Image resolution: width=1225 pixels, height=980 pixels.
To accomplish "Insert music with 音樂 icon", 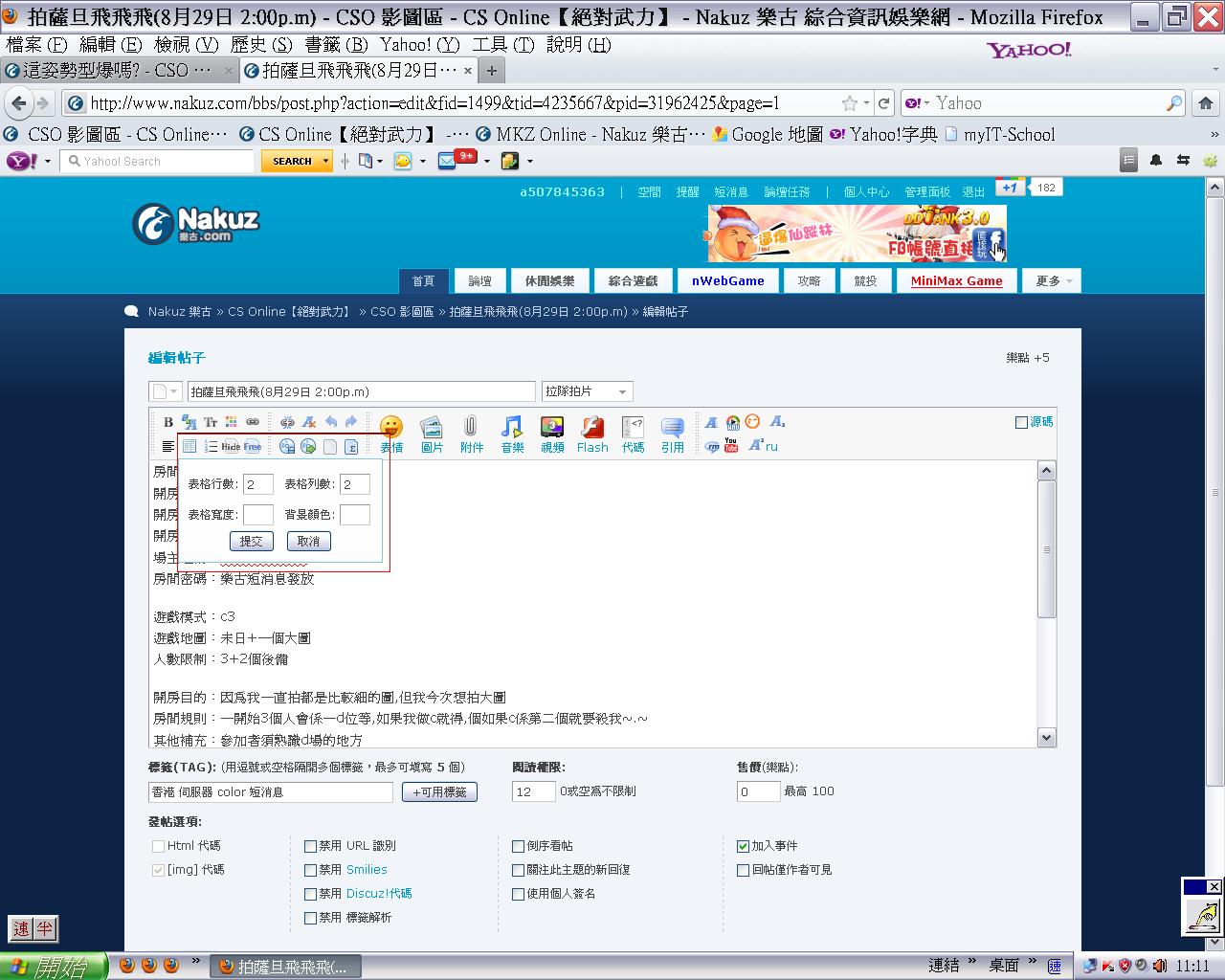I will pos(512,433).
